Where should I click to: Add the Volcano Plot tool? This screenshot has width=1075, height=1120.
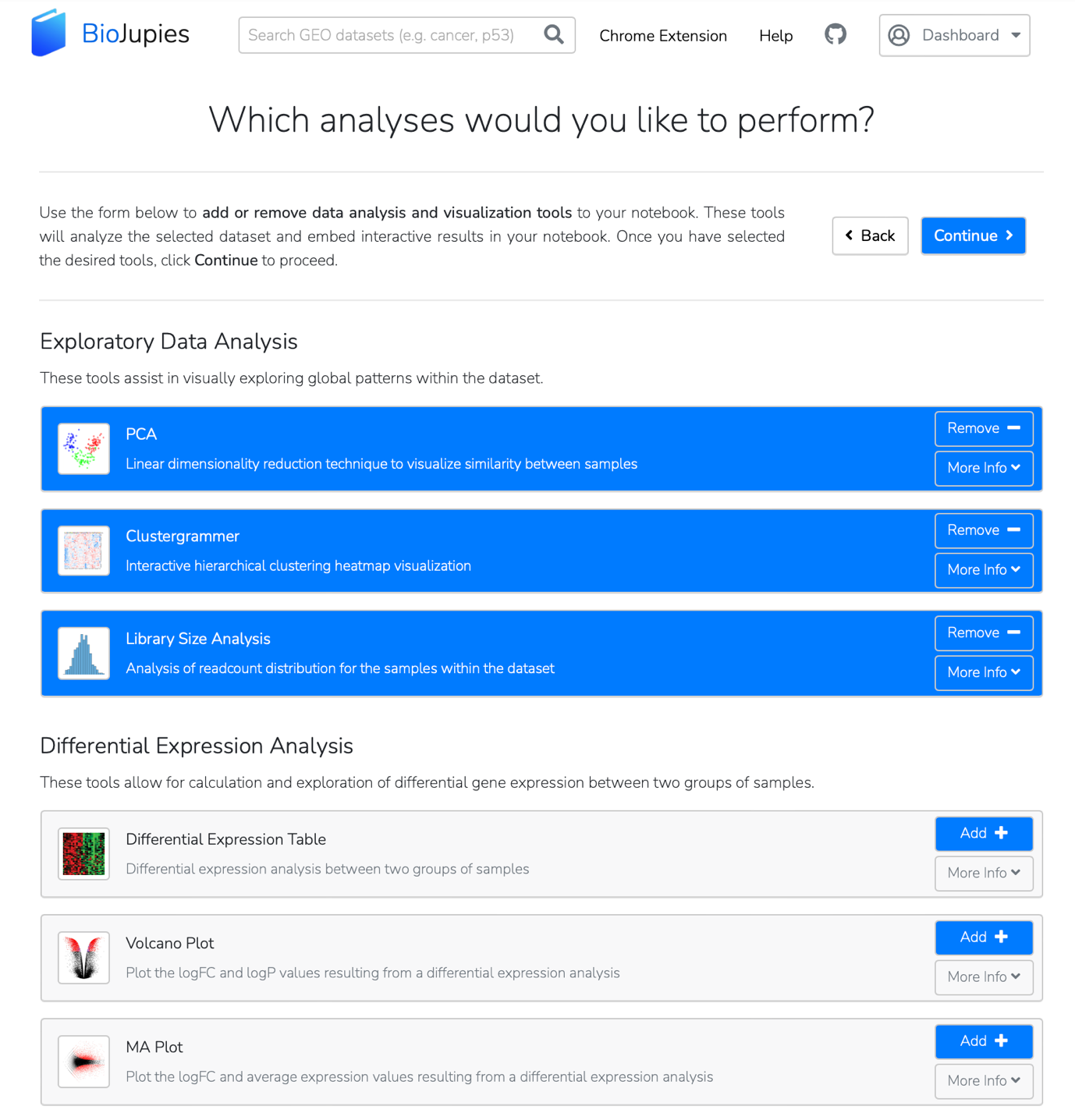(983, 937)
